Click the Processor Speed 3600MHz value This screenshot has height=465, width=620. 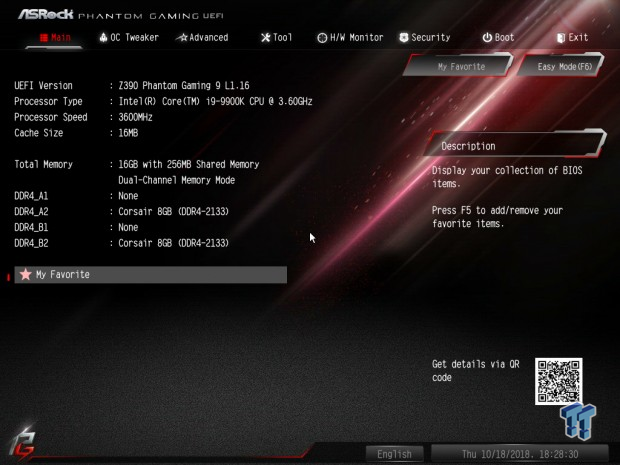(x=135, y=117)
